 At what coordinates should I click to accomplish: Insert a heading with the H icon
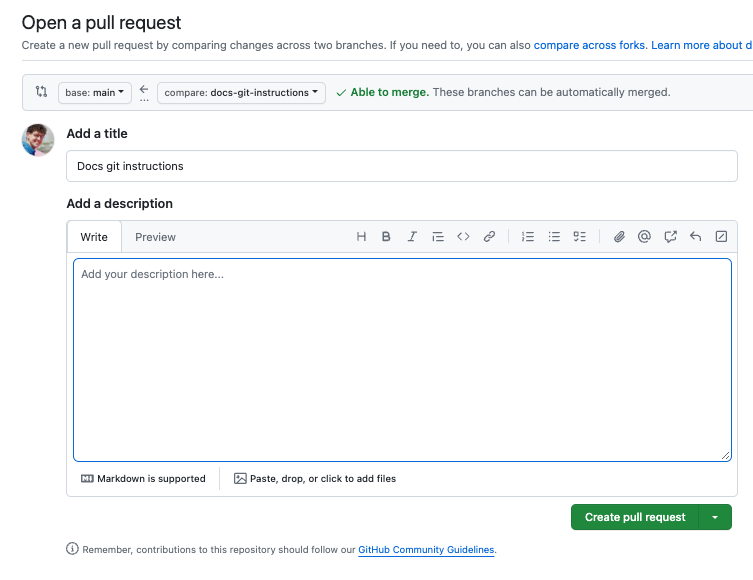click(361, 236)
